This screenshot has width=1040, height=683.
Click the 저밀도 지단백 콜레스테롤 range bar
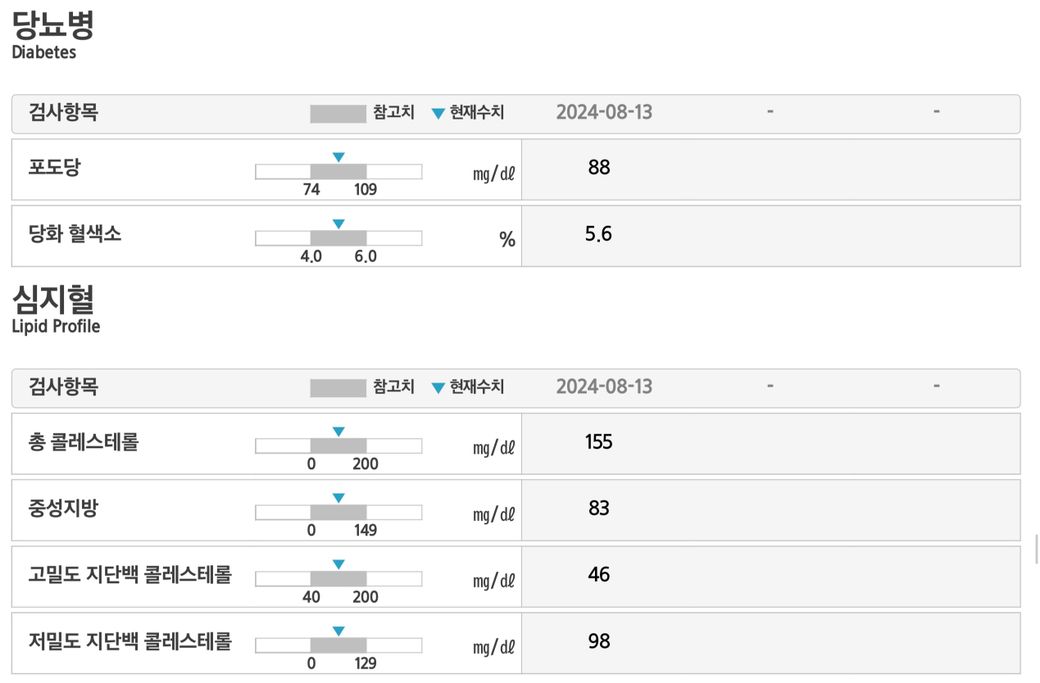[338, 645]
